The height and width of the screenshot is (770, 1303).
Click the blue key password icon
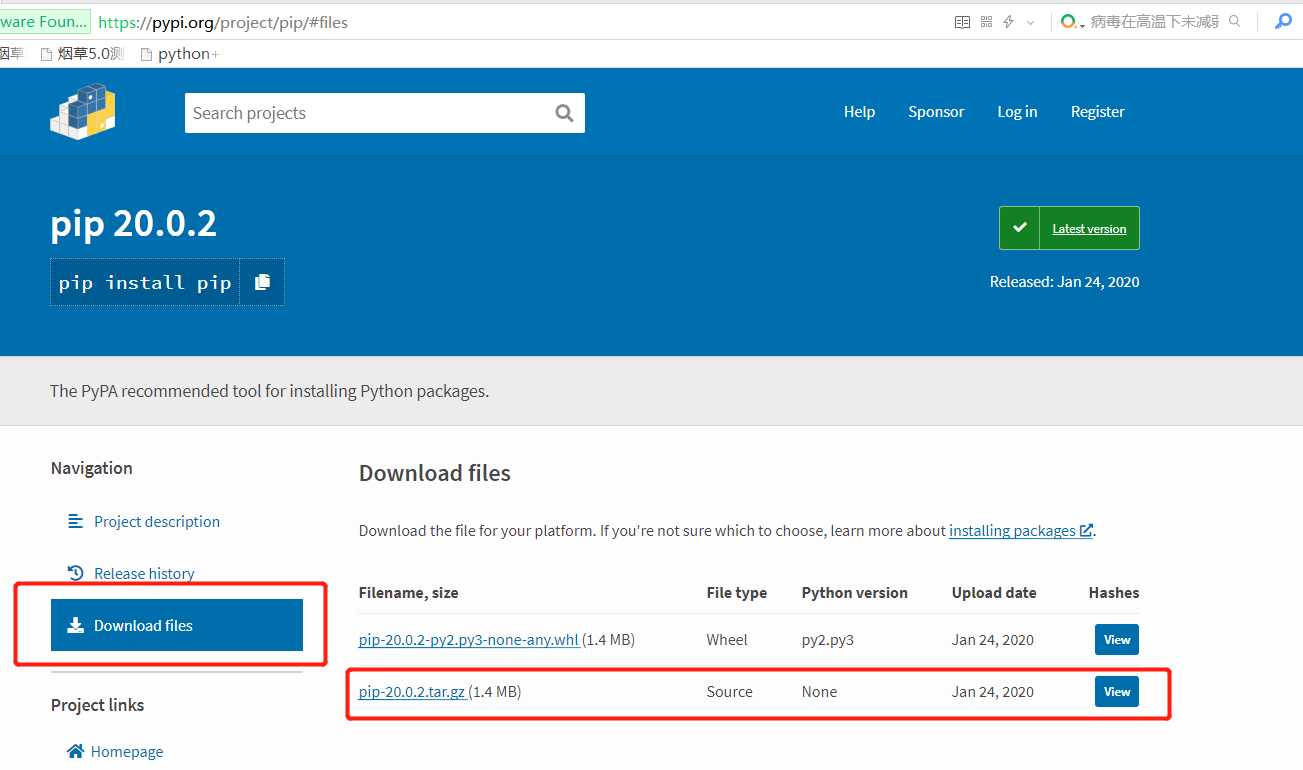tap(1283, 21)
